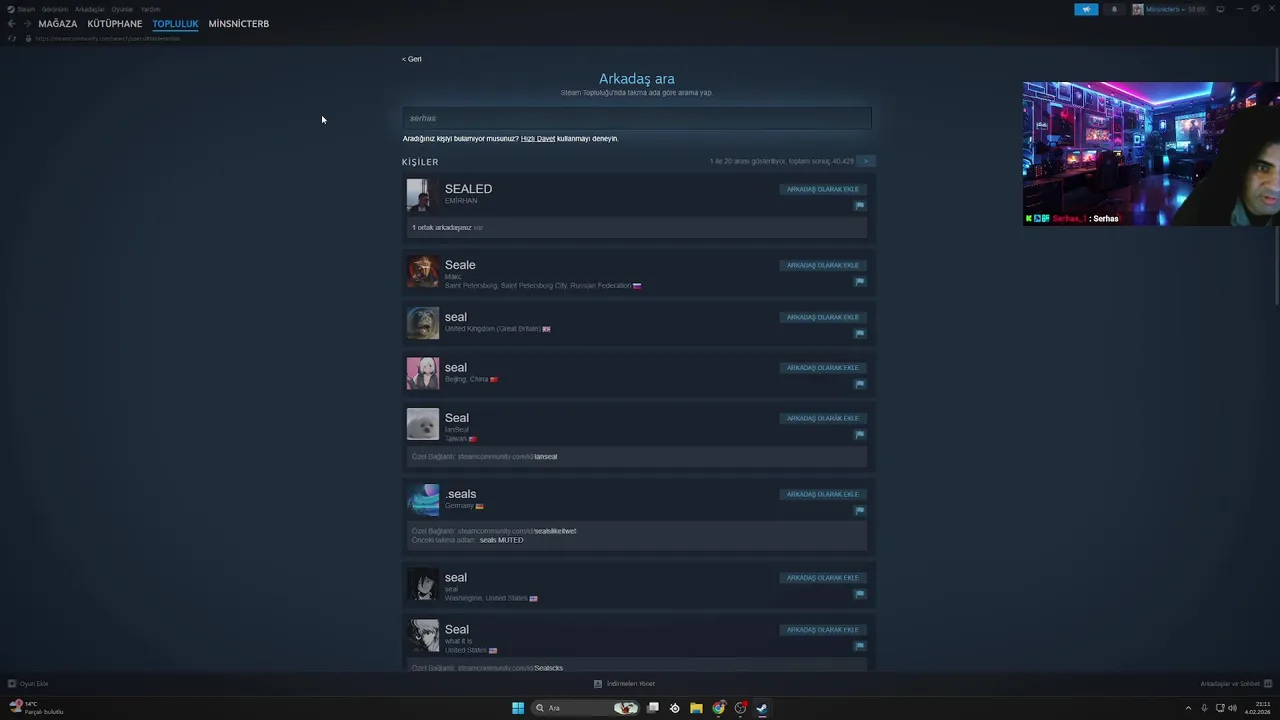Add Seale as friend
This screenshot has width=1280, height=720.
(x=823, y=265)
